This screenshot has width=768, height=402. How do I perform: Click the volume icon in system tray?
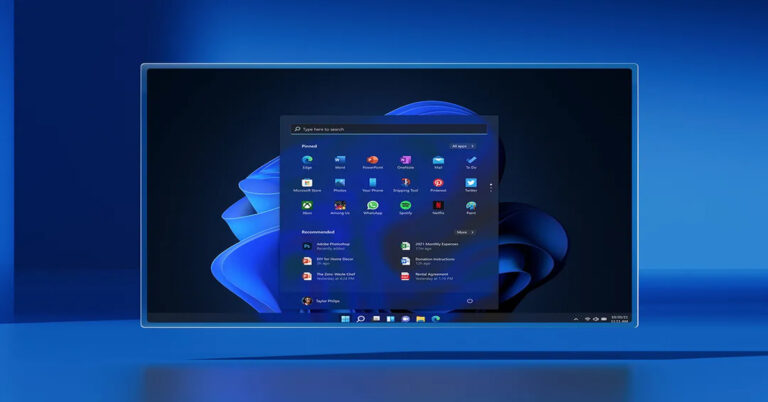[x=596, y=319]
